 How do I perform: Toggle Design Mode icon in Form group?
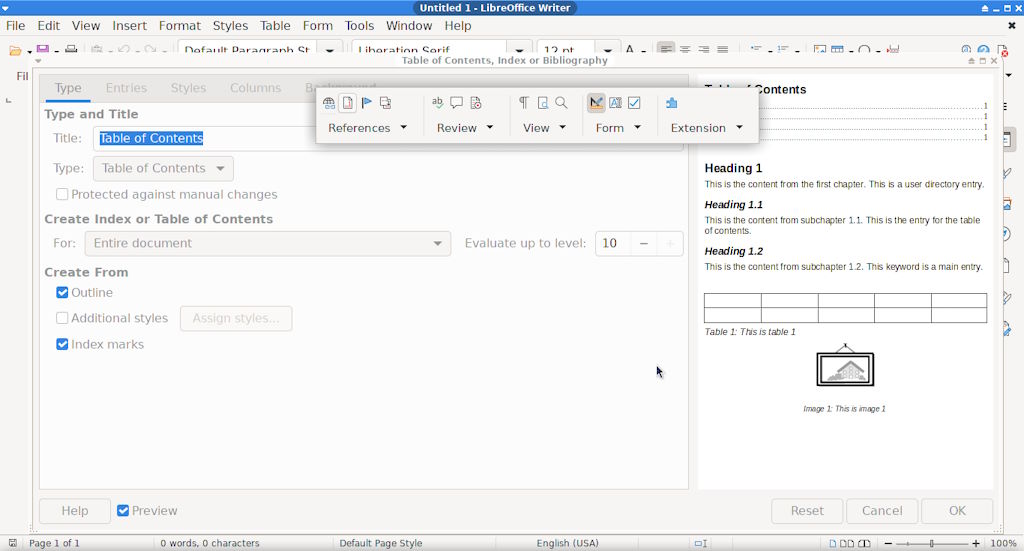(596, 103)
